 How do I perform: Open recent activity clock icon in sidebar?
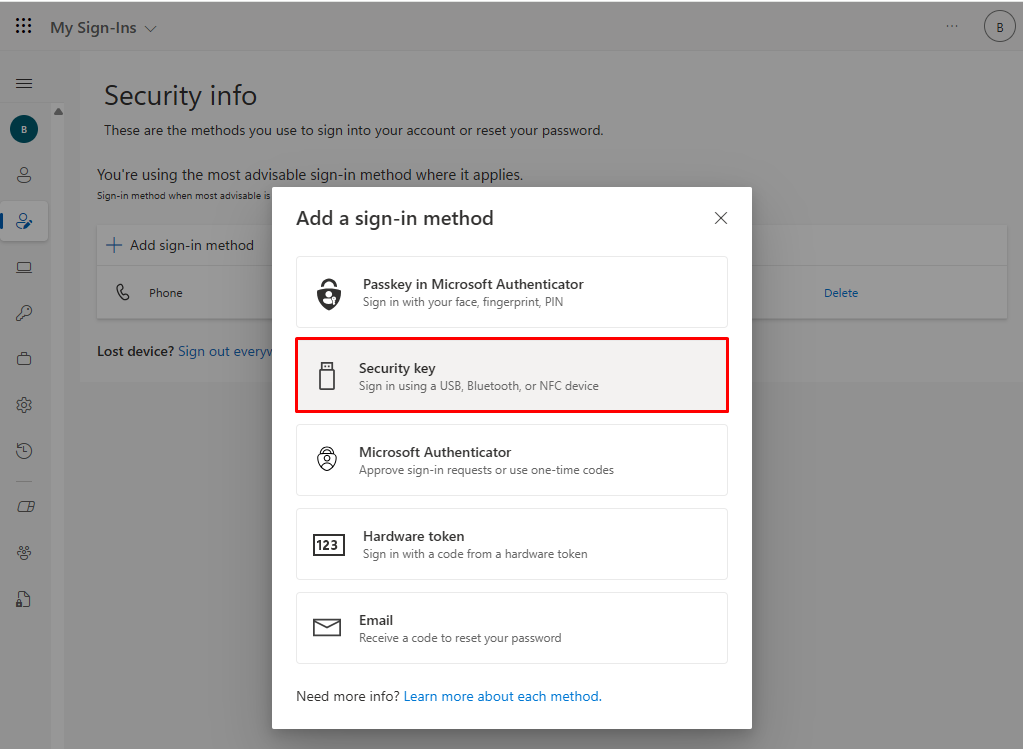(24, 451)
